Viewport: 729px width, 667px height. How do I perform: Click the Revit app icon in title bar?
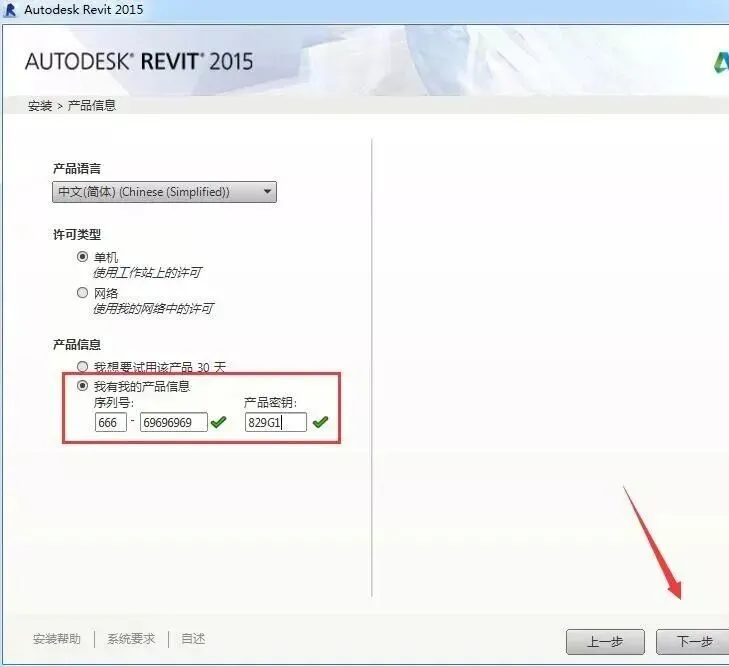click(9, 10)
